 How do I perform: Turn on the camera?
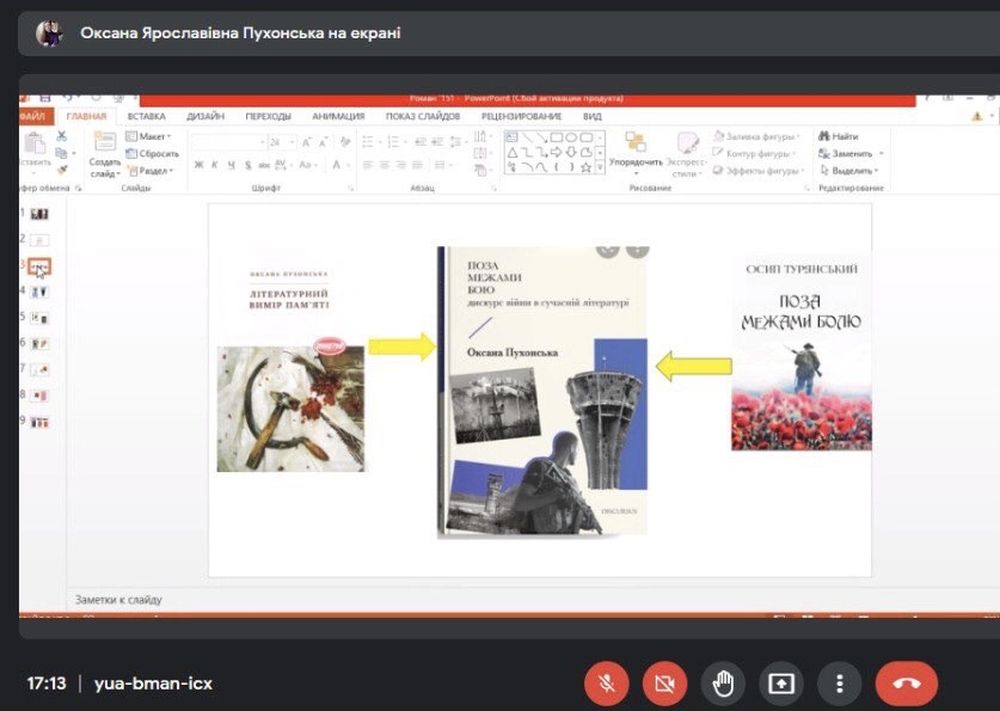(x=664, y=684)
